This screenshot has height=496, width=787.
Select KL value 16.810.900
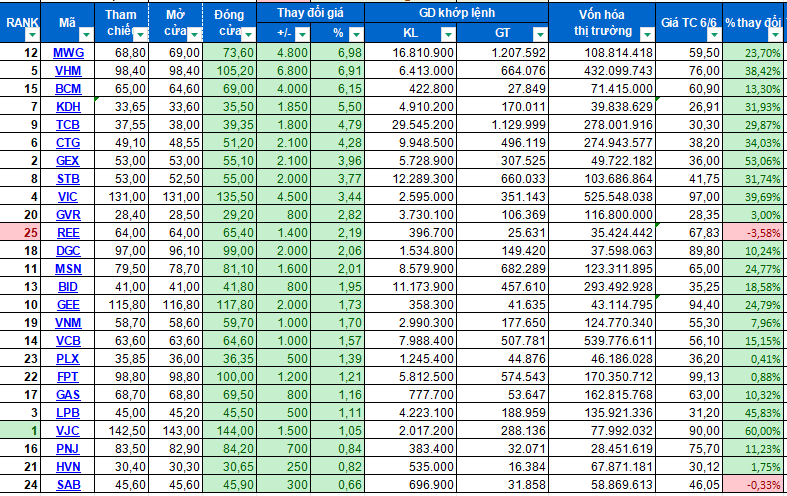coord(411,53)
